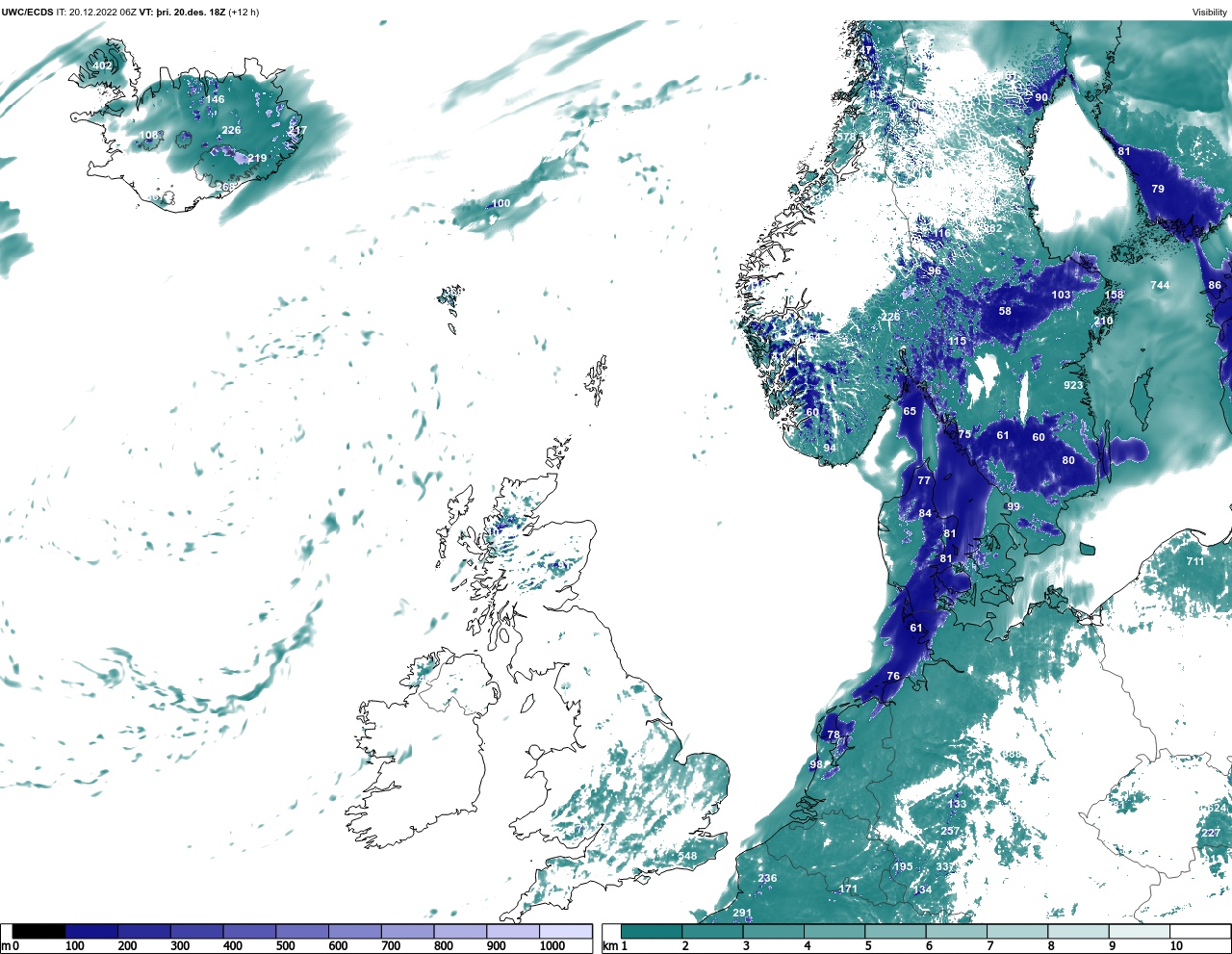
Task: Select the 5–6 km legend color segment
Action: pos(895,931)
